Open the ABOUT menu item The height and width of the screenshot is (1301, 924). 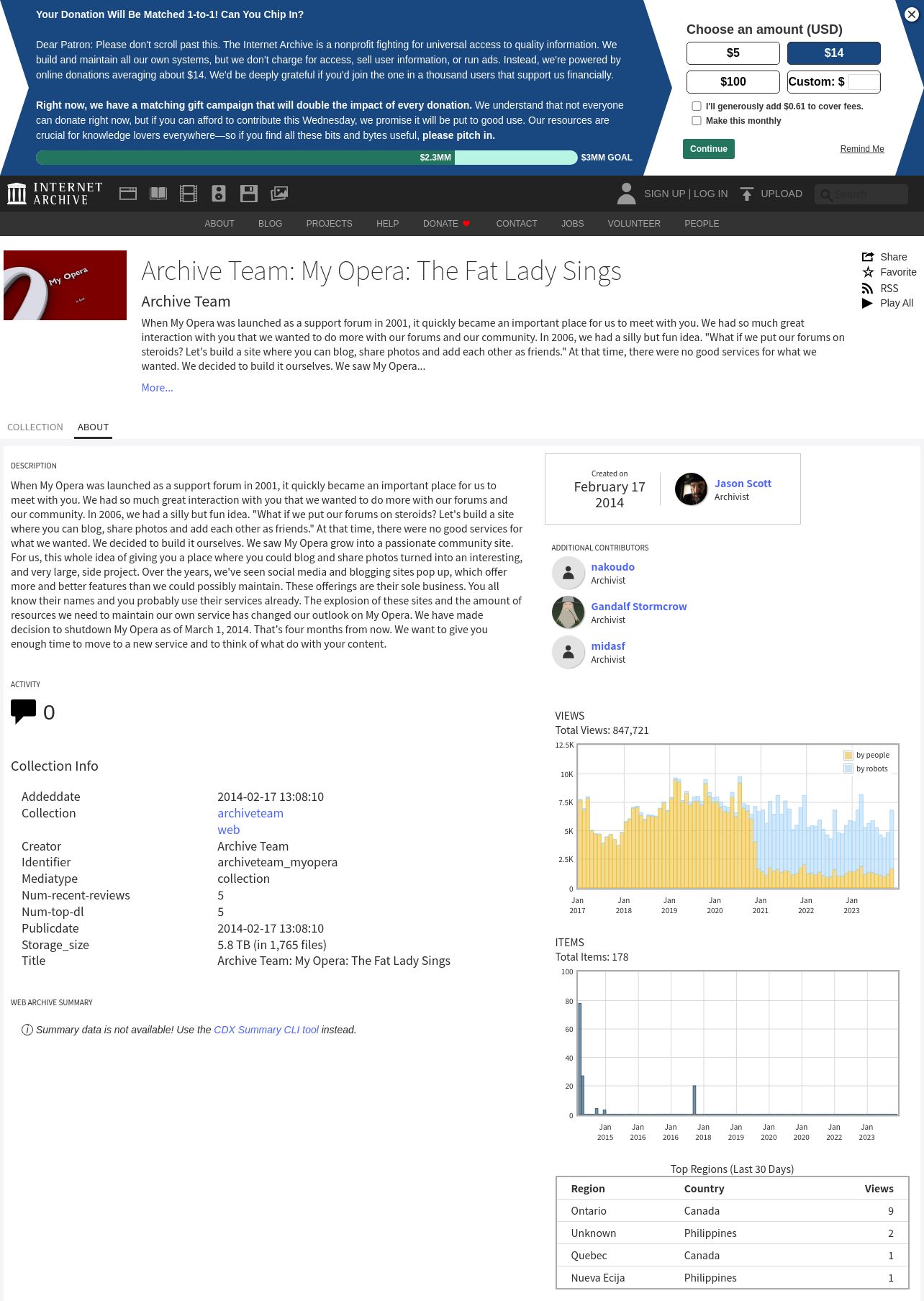point(219,224)
